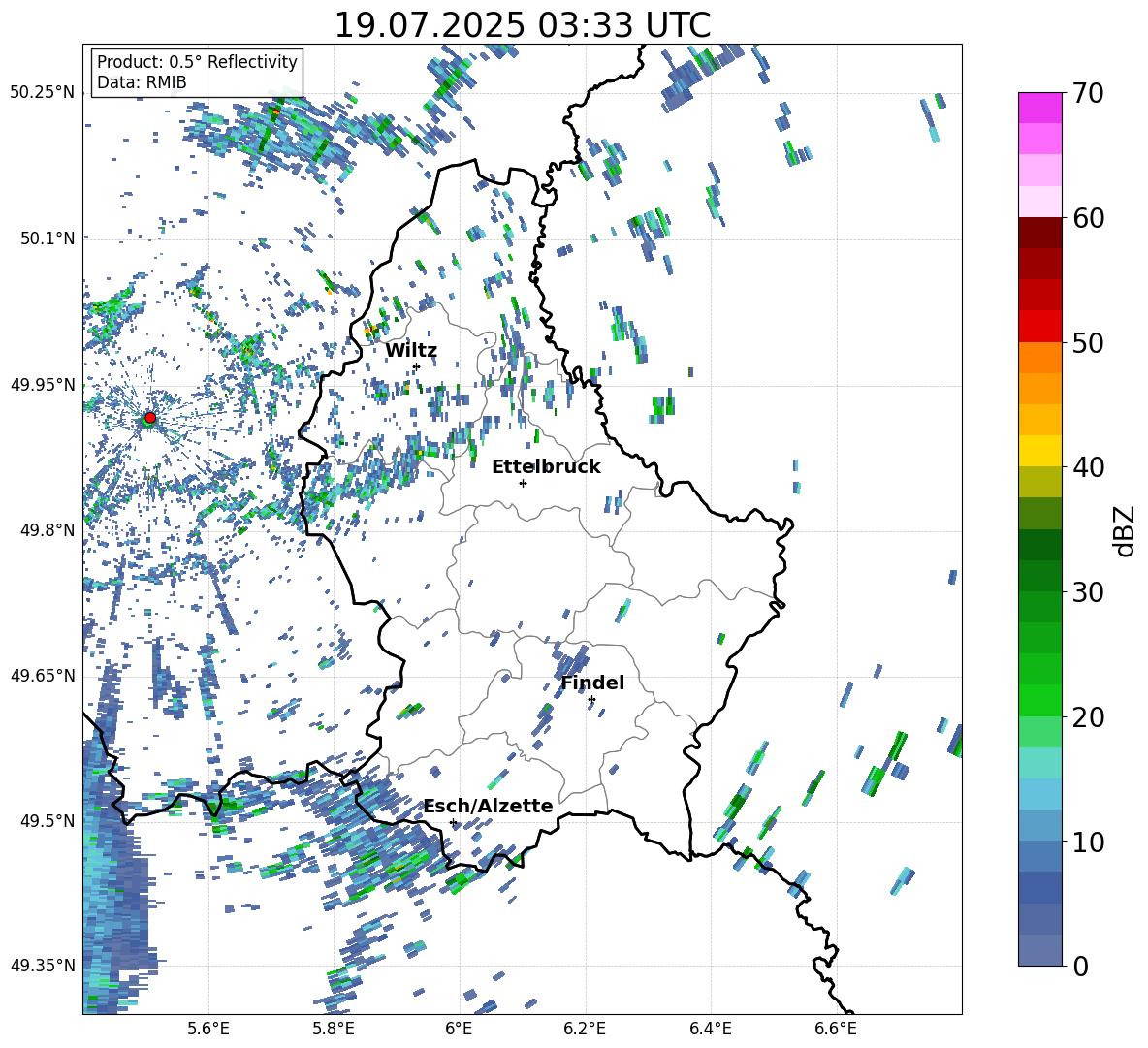Click the colorbar tick label 20

1088,717
